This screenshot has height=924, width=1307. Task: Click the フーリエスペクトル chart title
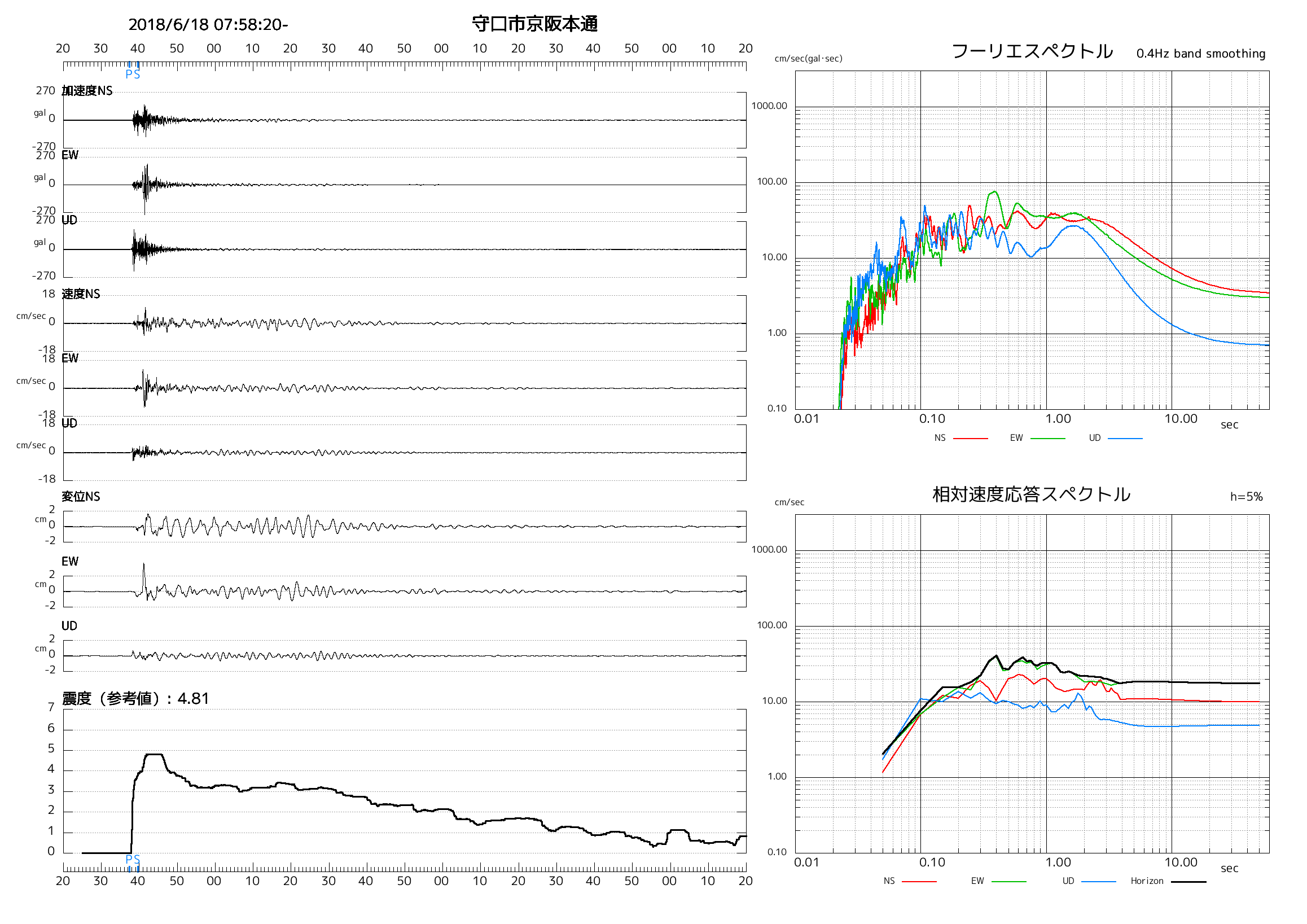1032,51
